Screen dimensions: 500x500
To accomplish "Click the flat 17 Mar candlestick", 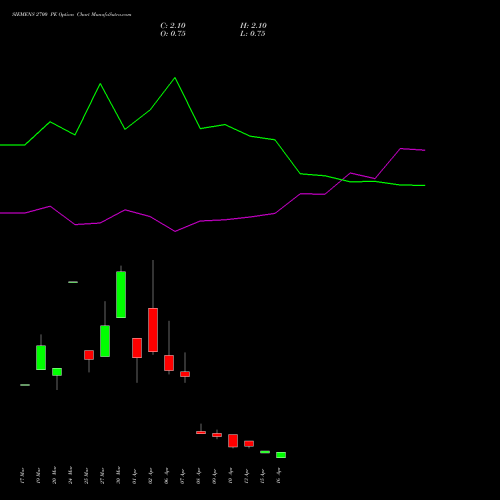I will (25, 385).
